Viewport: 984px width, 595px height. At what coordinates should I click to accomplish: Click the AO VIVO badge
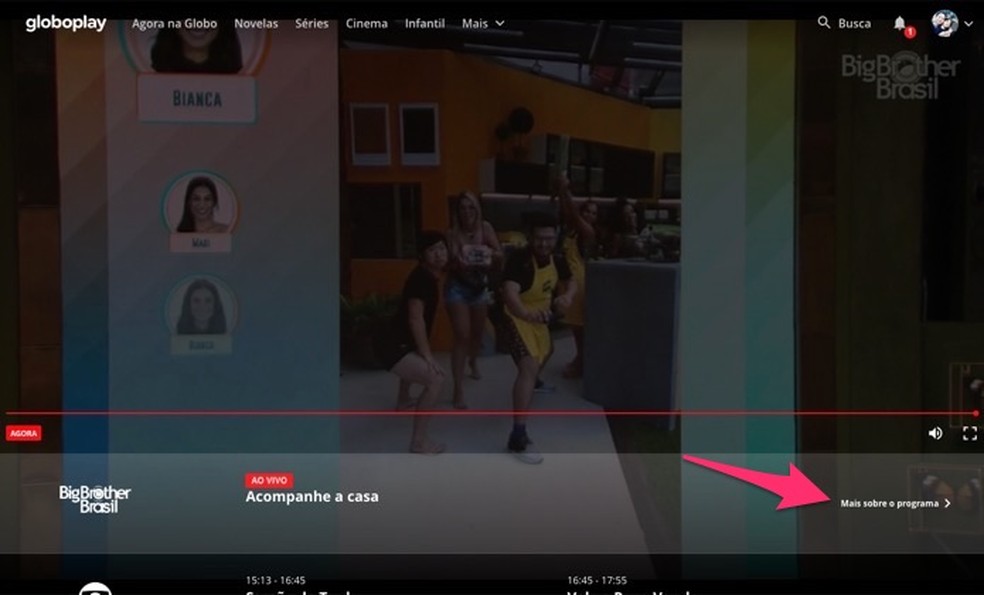[x=269, y=480]
